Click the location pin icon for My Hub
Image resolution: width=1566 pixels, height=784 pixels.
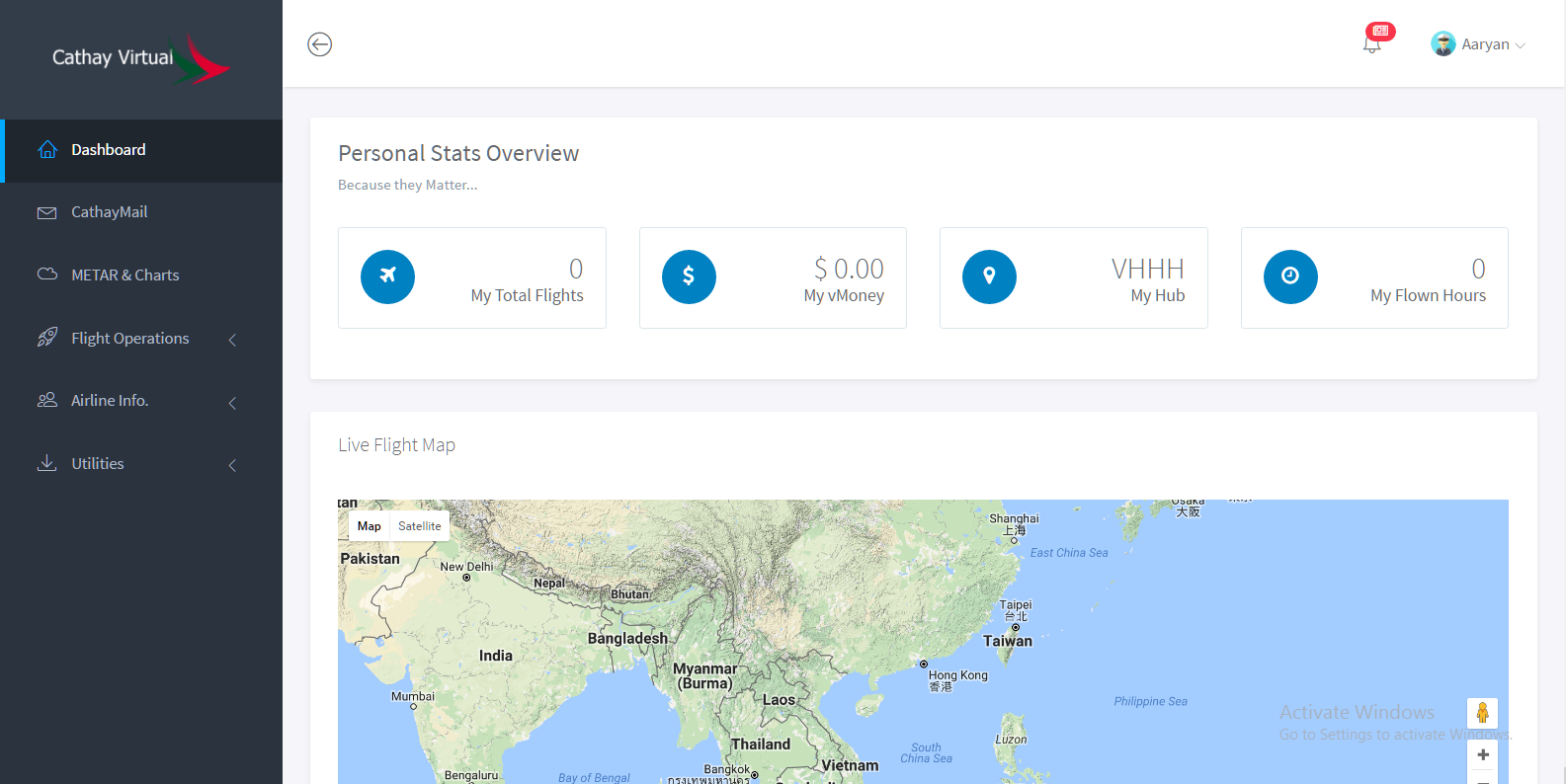(989, 276)
